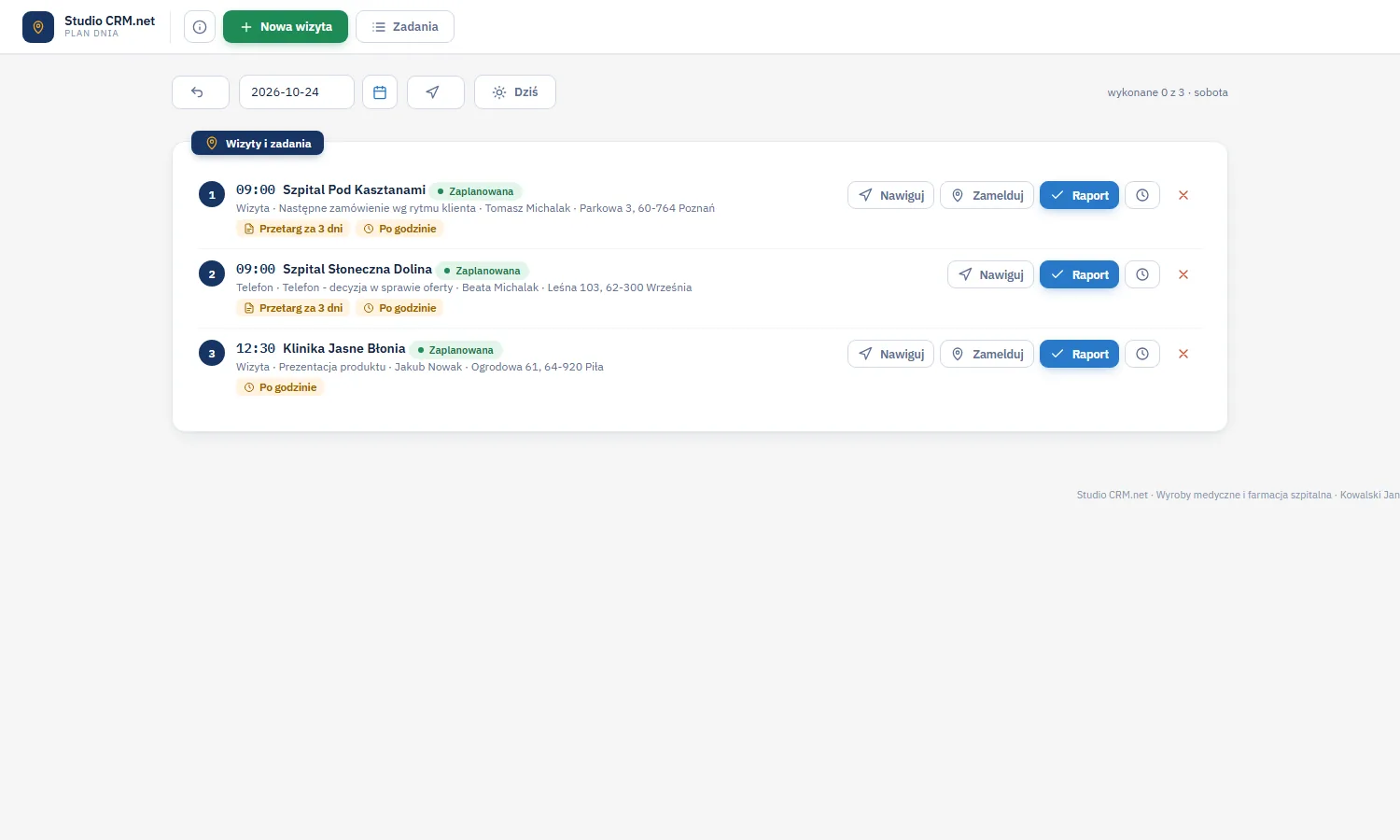Click step number 3 badge
The image size is (1400, 840).
[212, 354]
